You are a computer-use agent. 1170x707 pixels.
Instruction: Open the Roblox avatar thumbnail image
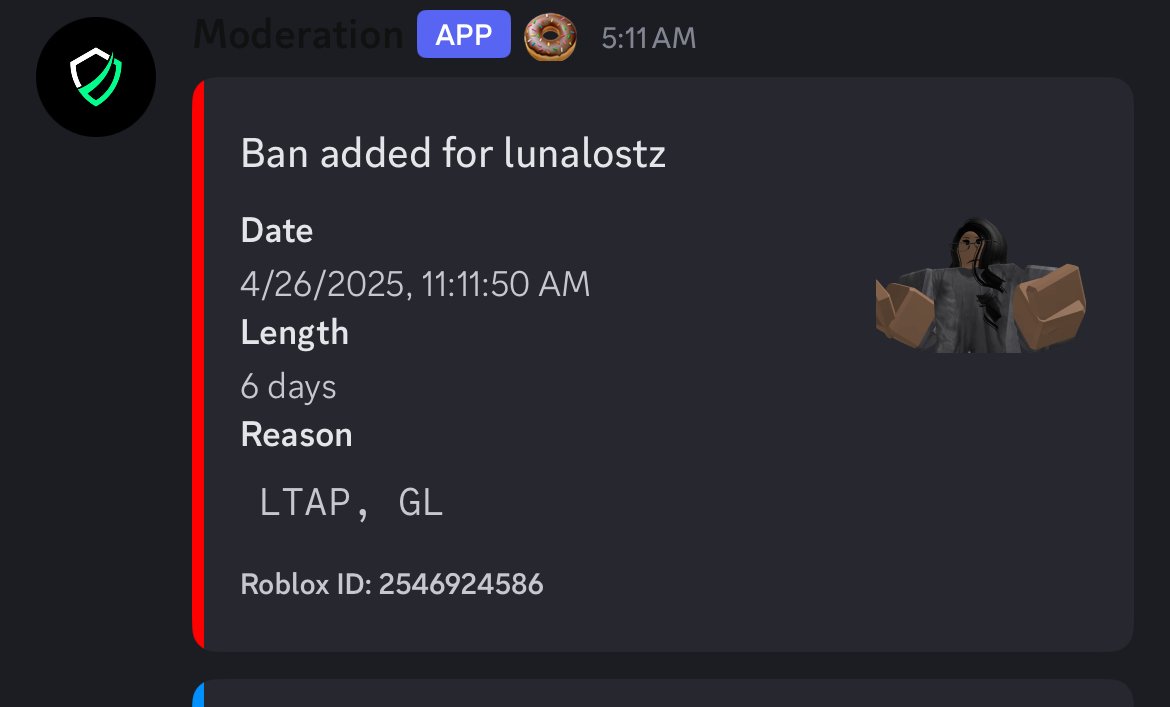pyautogui.click(x=980, y=285)
